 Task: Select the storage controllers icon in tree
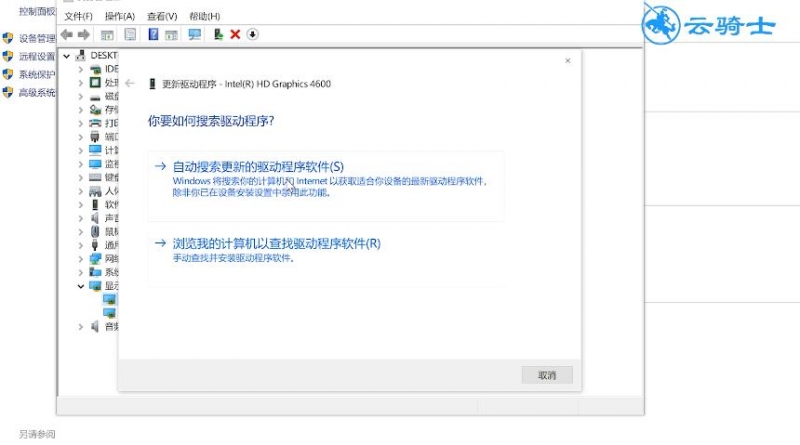95,109
